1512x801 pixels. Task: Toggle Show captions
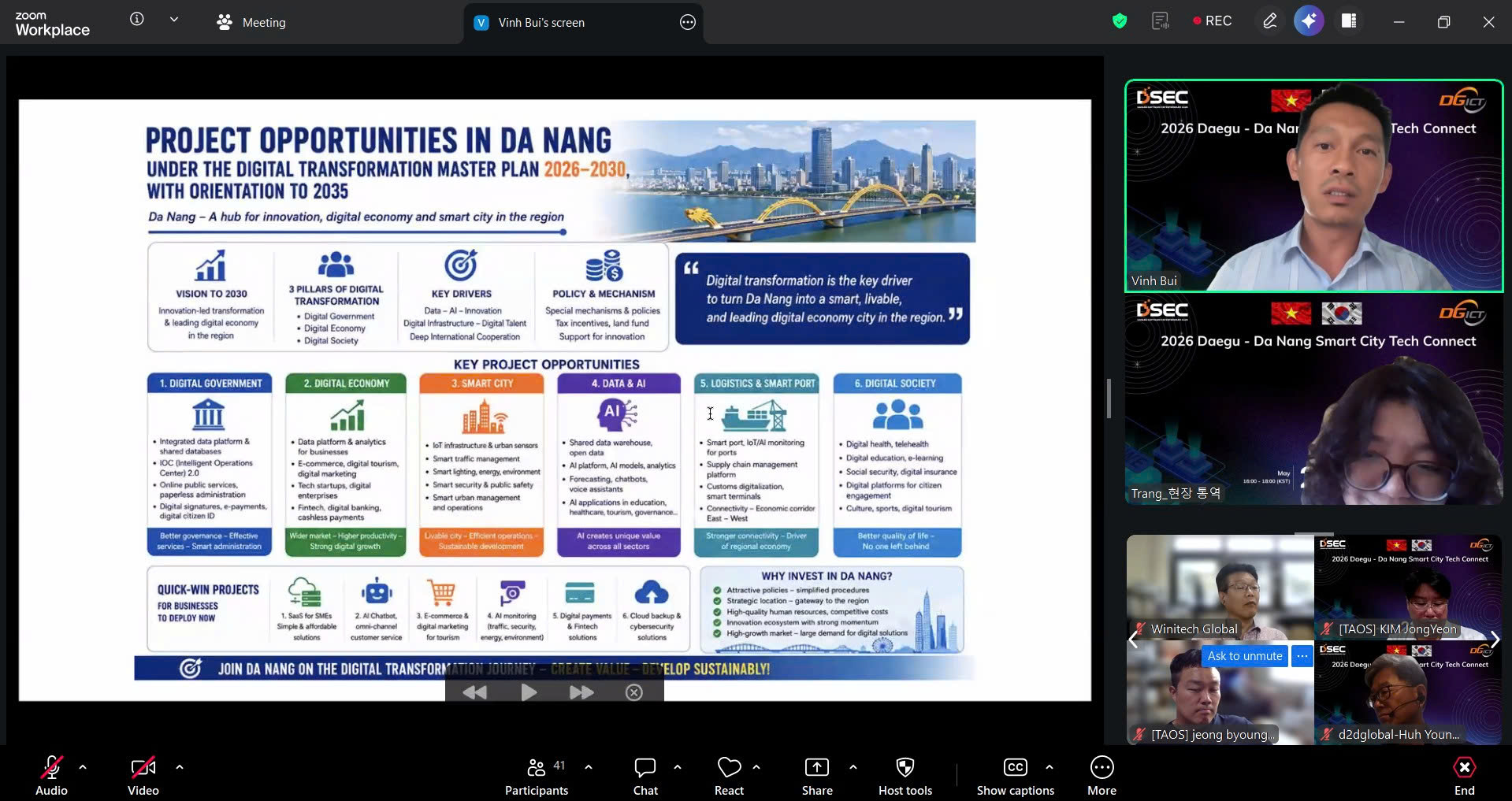pyautogui.click(x=1015, y=776)
